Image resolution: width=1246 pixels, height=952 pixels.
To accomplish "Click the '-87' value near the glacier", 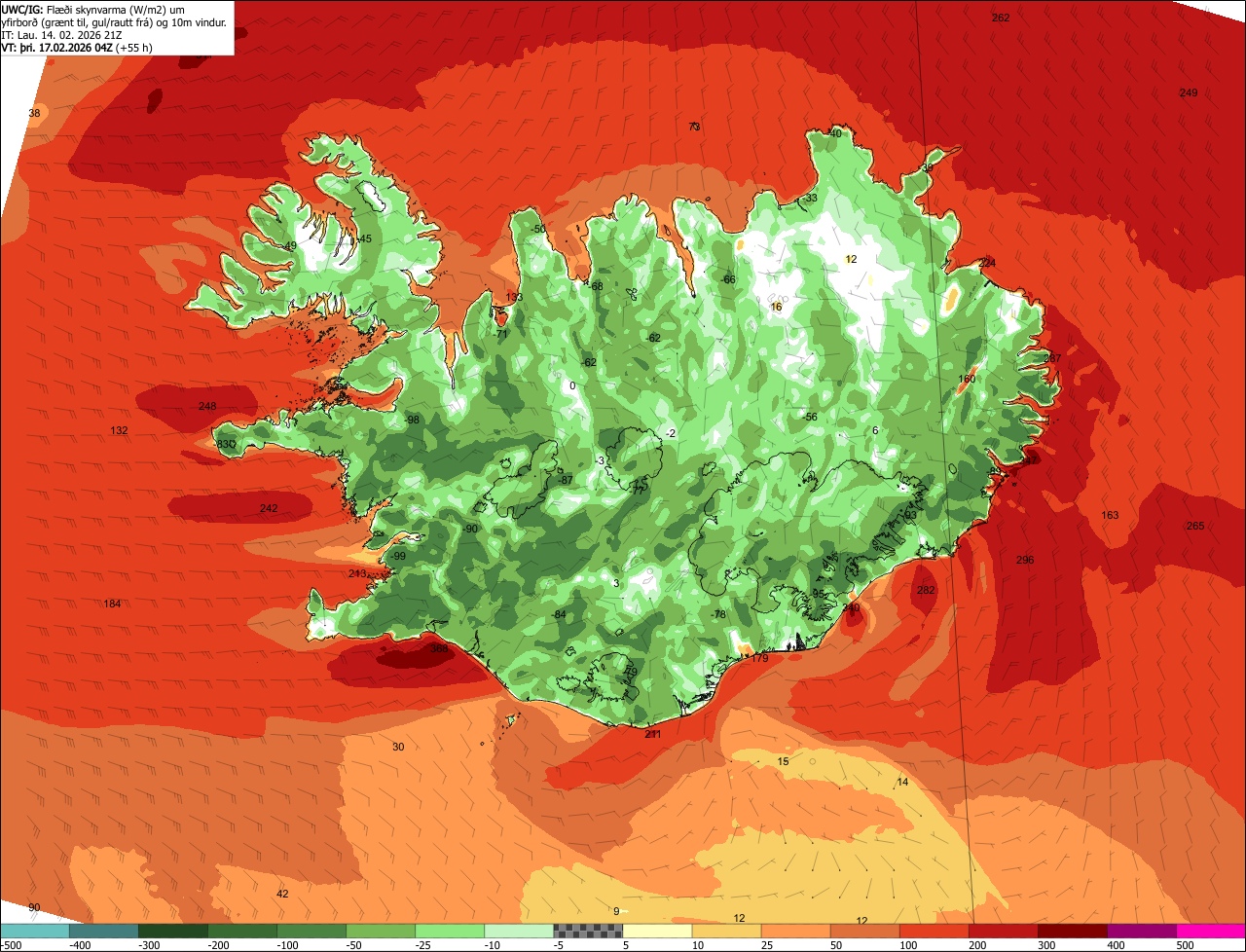I will (567, 480).
